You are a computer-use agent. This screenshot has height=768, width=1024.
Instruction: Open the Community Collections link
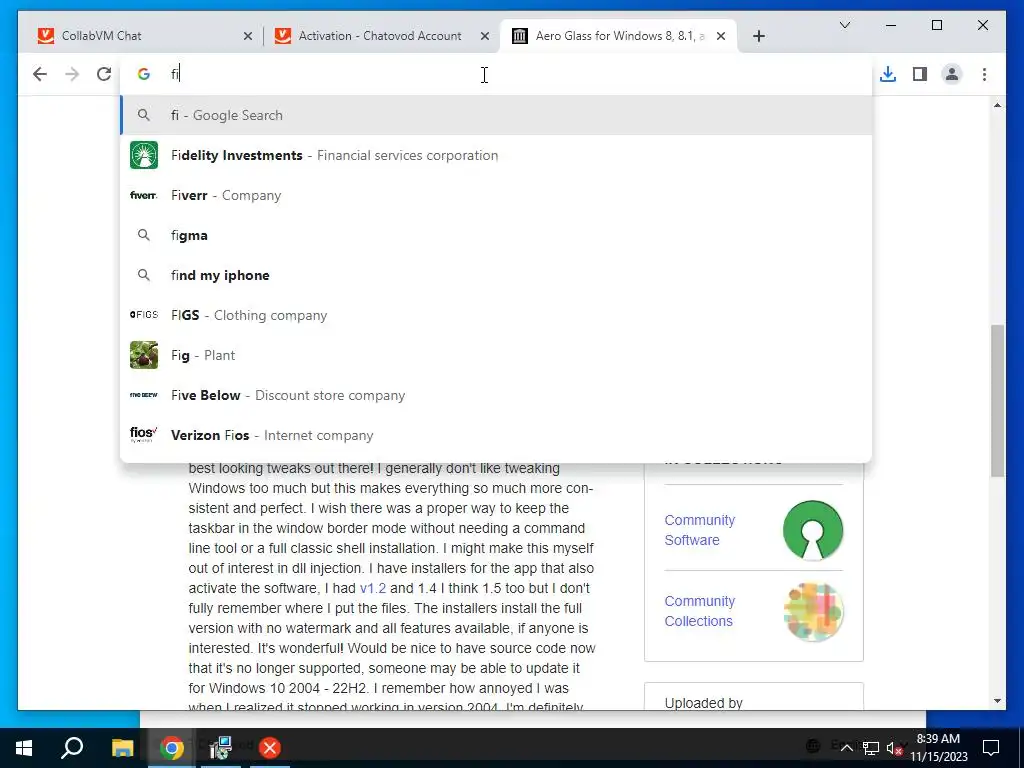click(699, 611)
